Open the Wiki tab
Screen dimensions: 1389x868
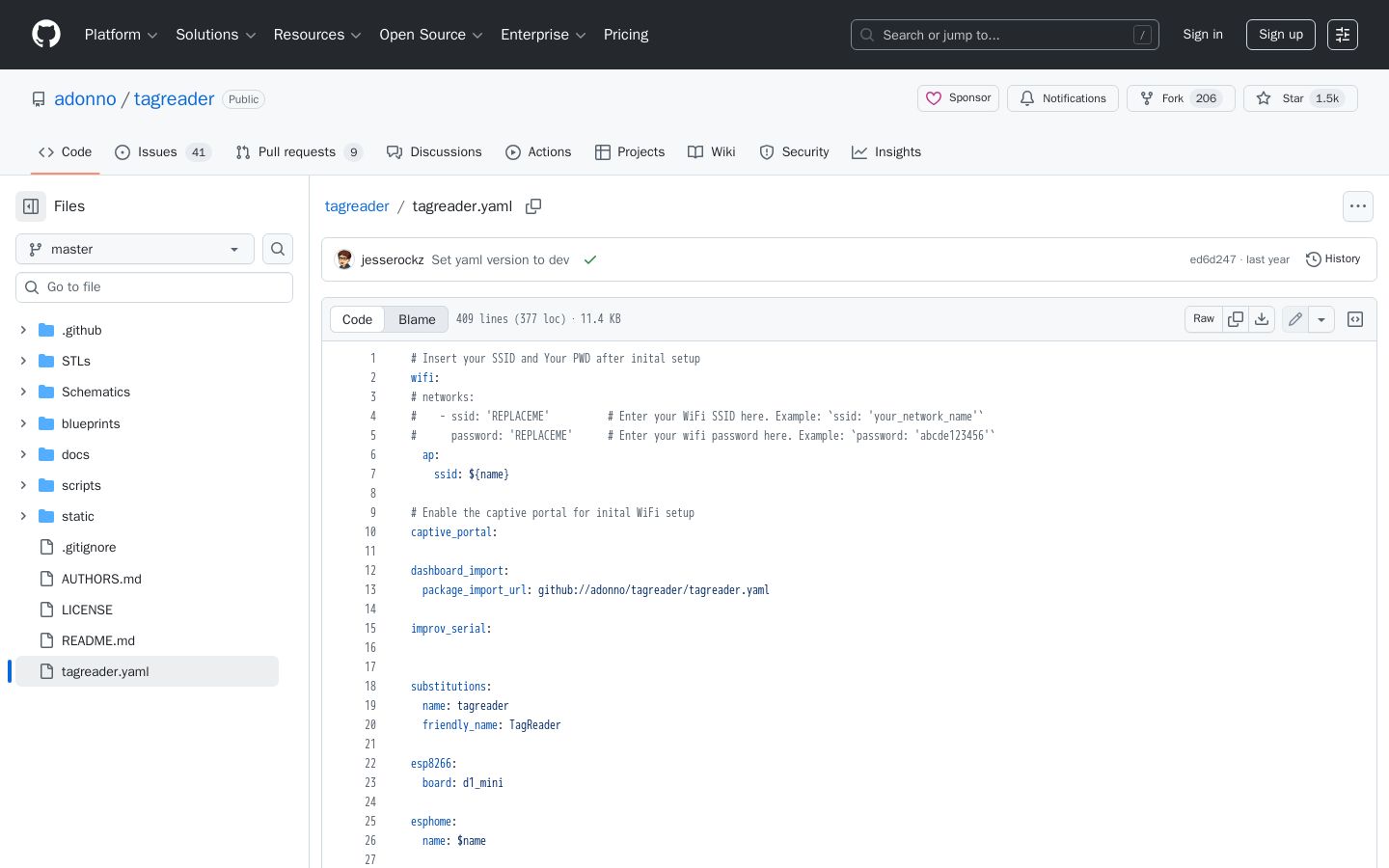coord(711,152)
